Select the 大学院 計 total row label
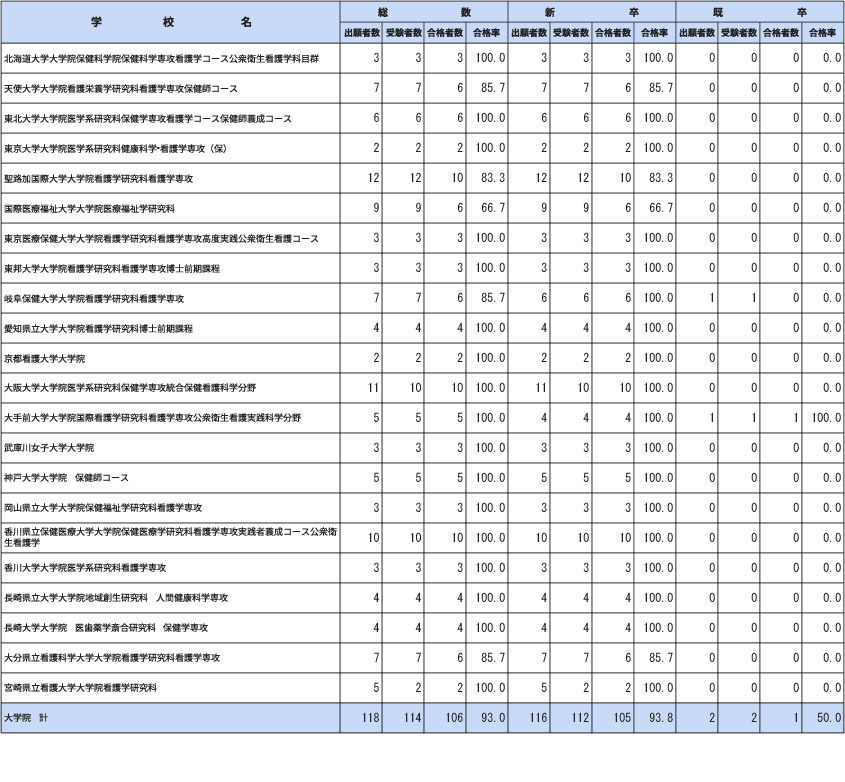 [x=26, y=718]
